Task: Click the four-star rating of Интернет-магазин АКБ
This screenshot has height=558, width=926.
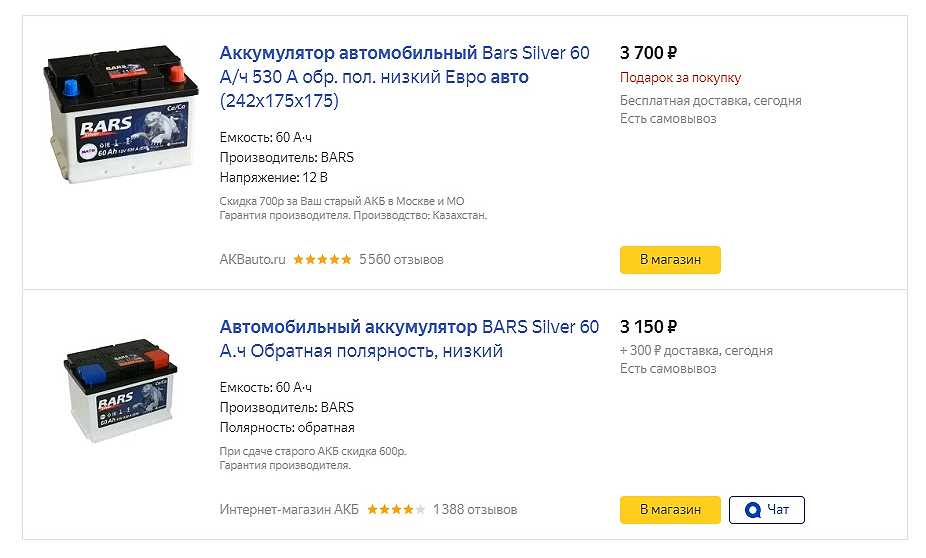Action: (x=396, y=510)
